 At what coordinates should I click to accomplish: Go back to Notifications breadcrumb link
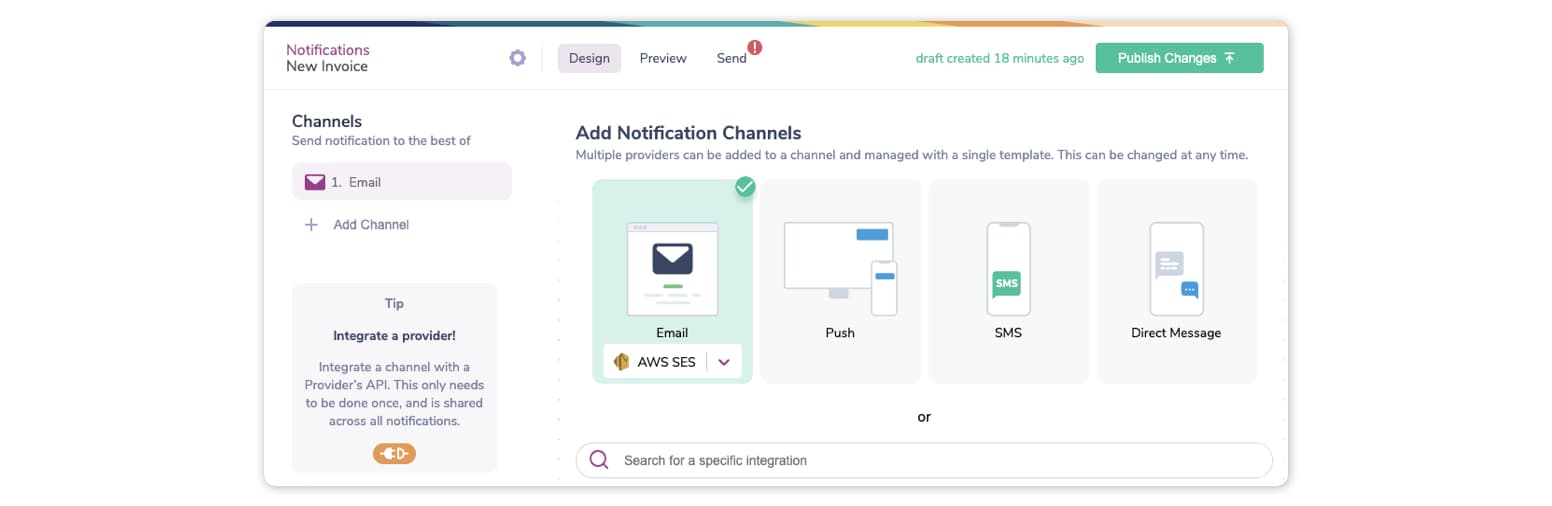[x=327, y=49]
